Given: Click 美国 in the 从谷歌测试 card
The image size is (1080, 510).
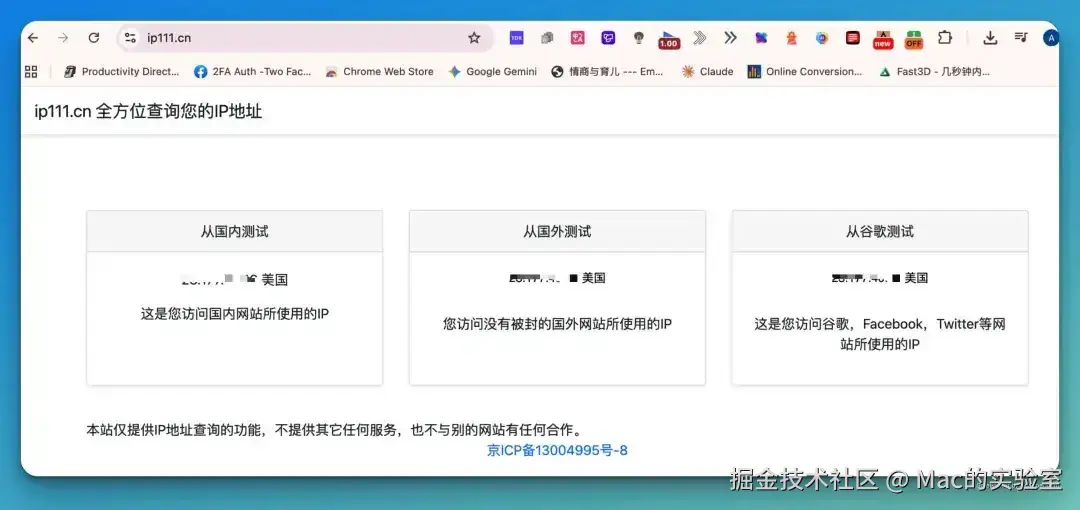Looking at the screenshot, I should (916, 278).
